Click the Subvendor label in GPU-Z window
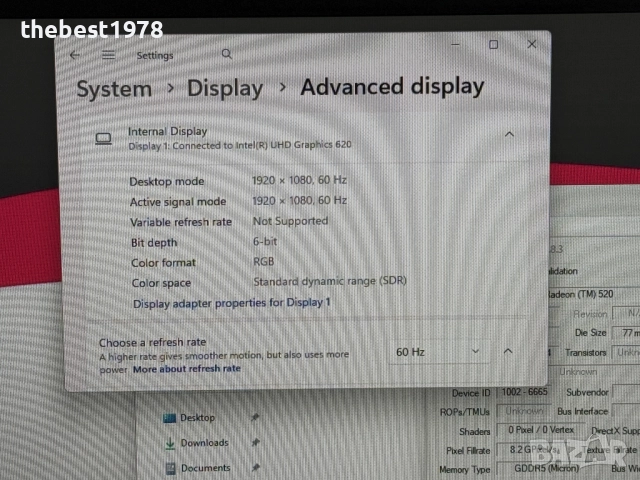 [x=587, y=392]
